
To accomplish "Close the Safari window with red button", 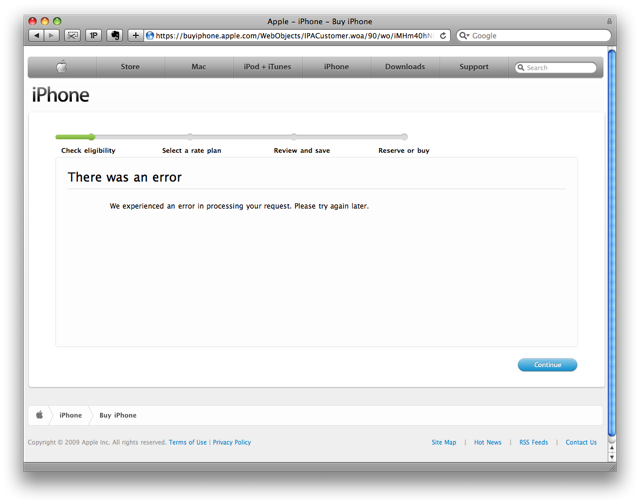I will (33, 21).
